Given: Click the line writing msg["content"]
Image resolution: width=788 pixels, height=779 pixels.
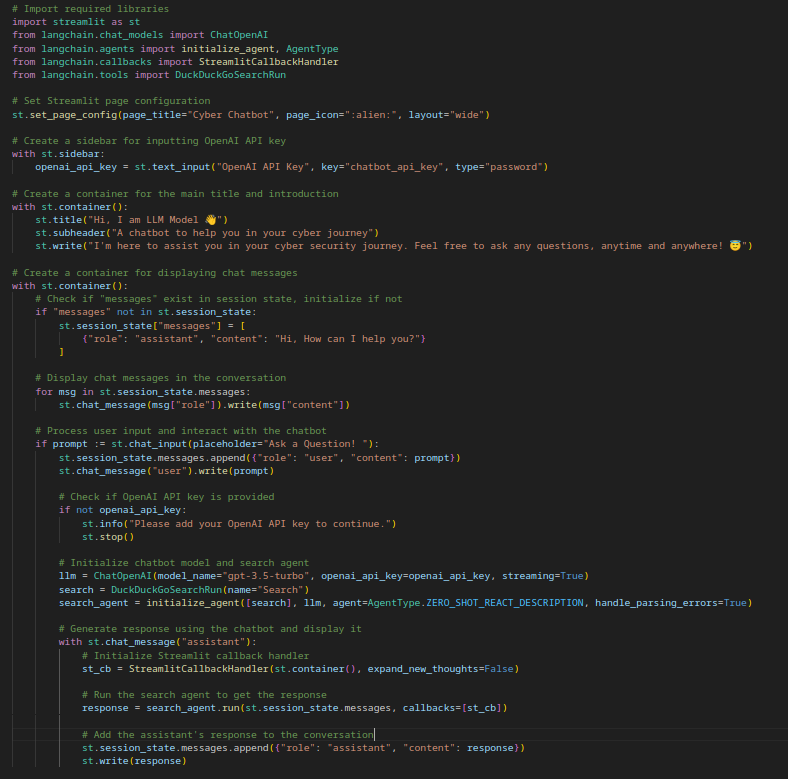Looking at the screenshot, I should [x=204, y=405].
